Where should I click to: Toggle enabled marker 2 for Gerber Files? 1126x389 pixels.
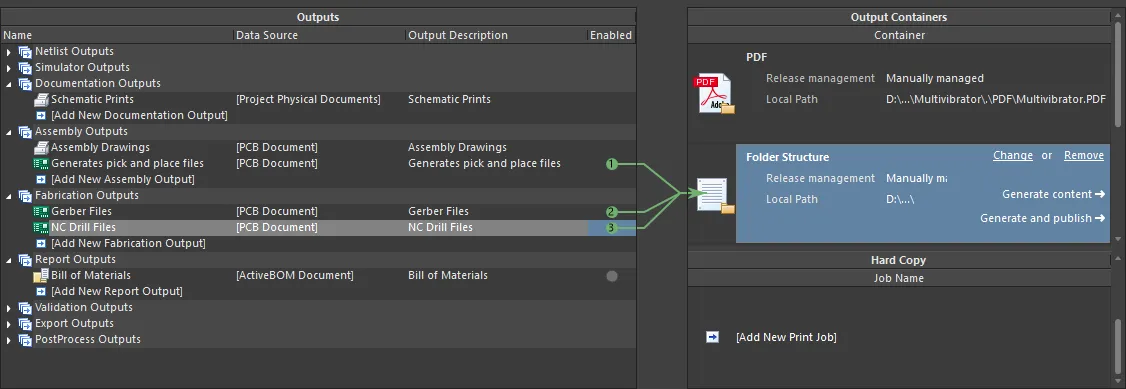(x=611, y=212)
